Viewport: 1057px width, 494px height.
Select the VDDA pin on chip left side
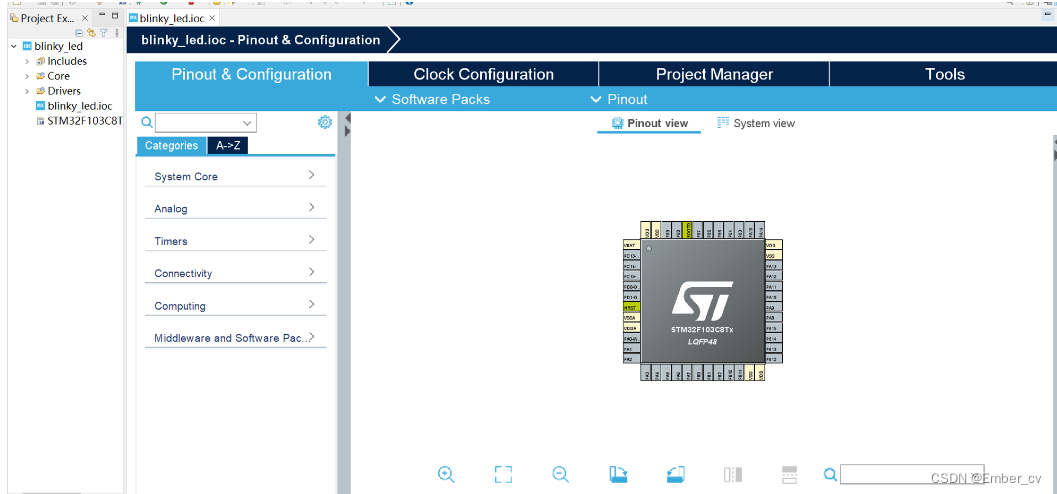pyautogui.click(x=632, y=328)
